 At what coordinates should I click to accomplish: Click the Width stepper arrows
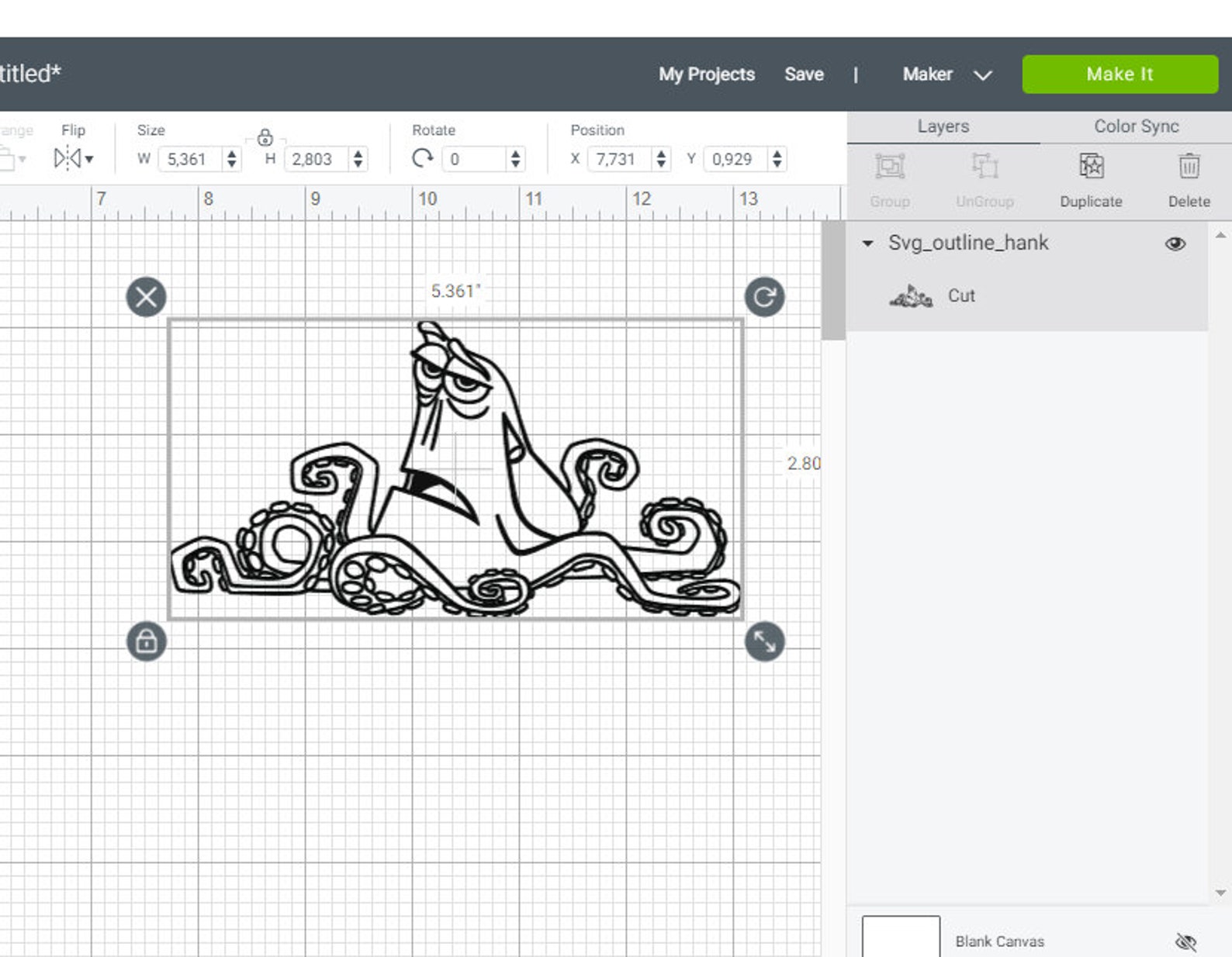(232, 159)
